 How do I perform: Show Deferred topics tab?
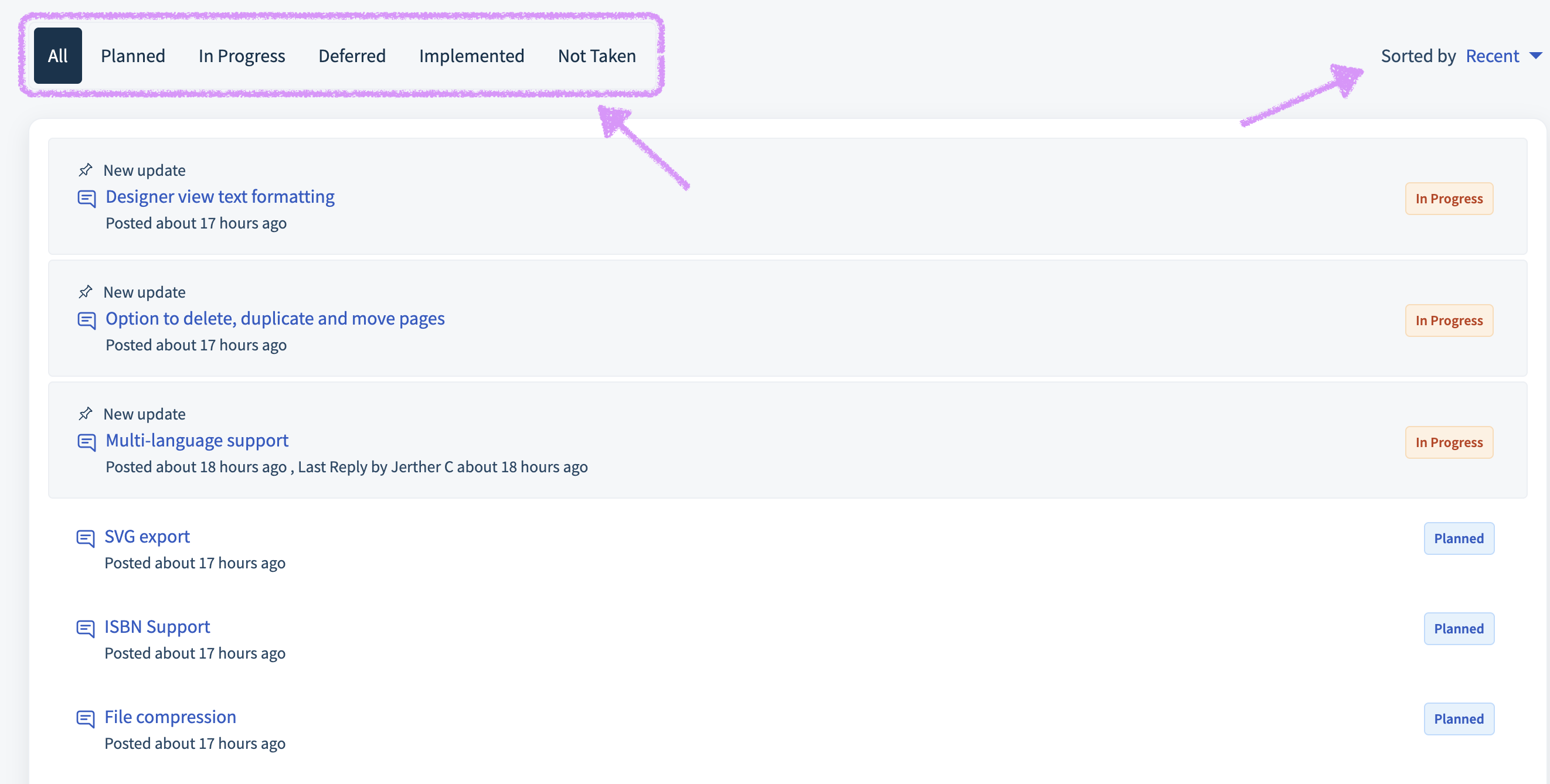click(352, 56)
